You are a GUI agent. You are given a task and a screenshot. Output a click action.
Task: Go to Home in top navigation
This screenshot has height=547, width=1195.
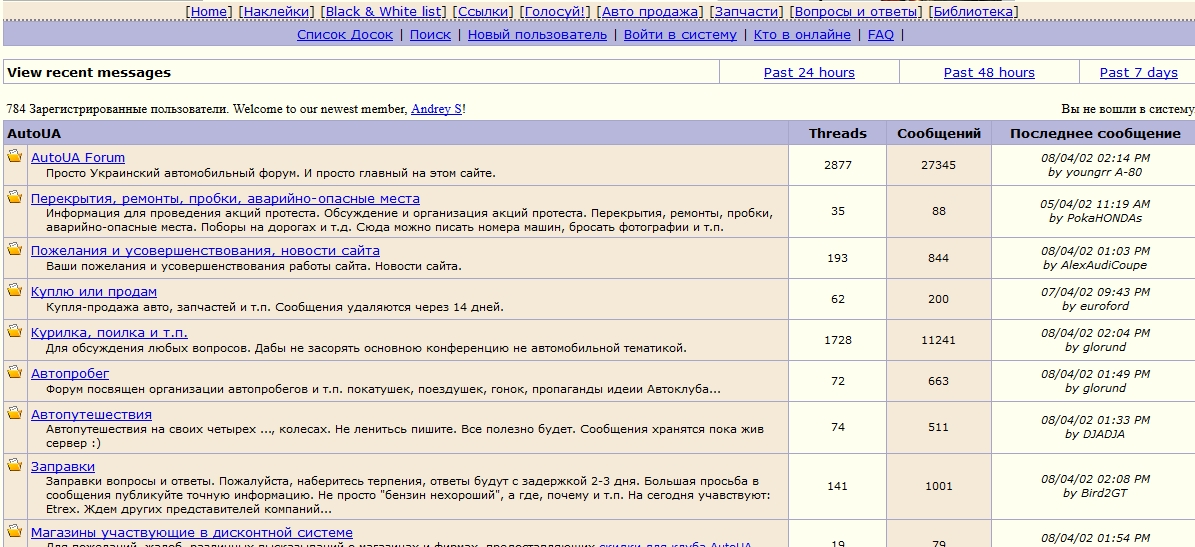click(x=209, y=11)
